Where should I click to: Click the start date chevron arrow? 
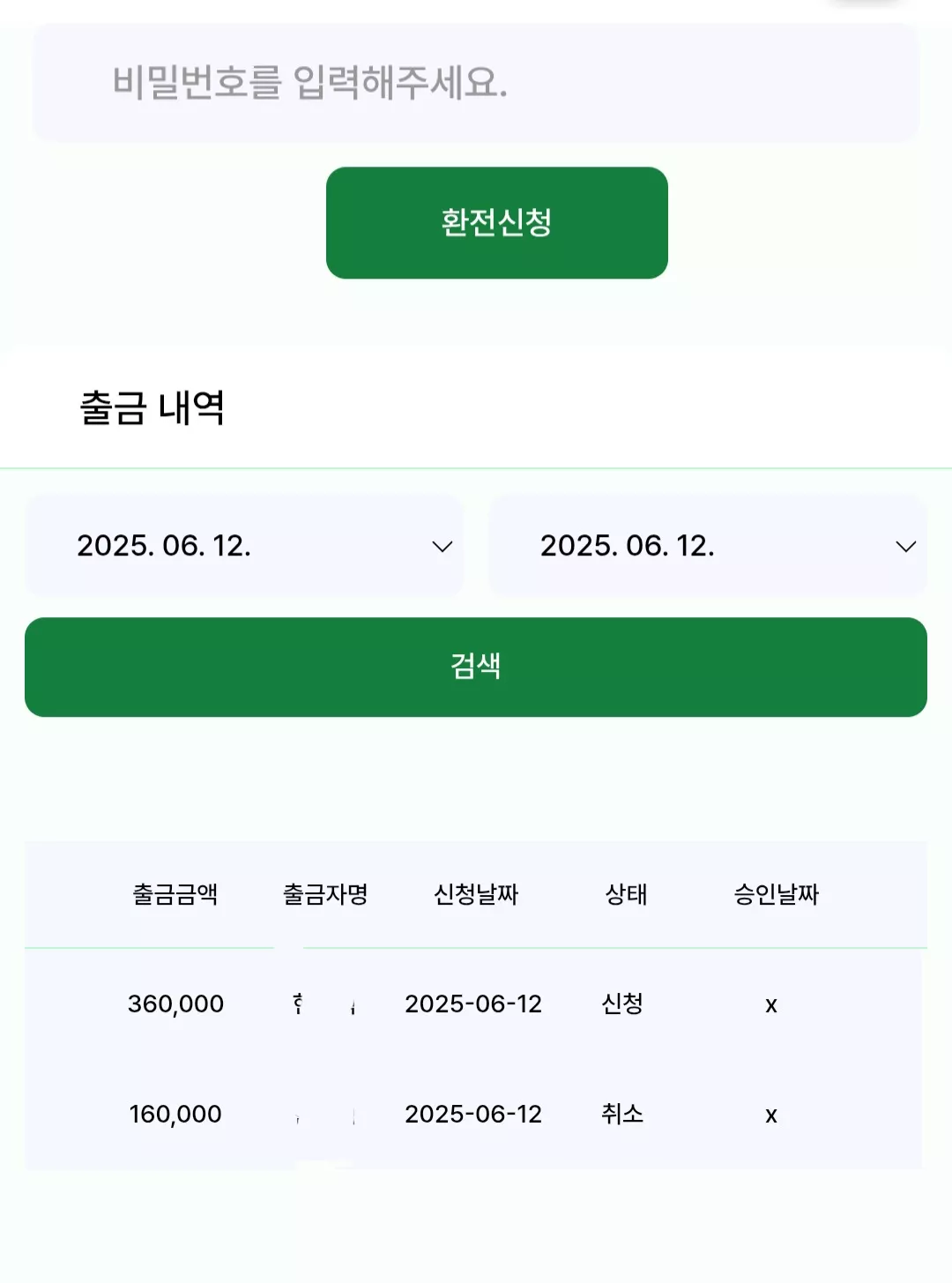443,547
